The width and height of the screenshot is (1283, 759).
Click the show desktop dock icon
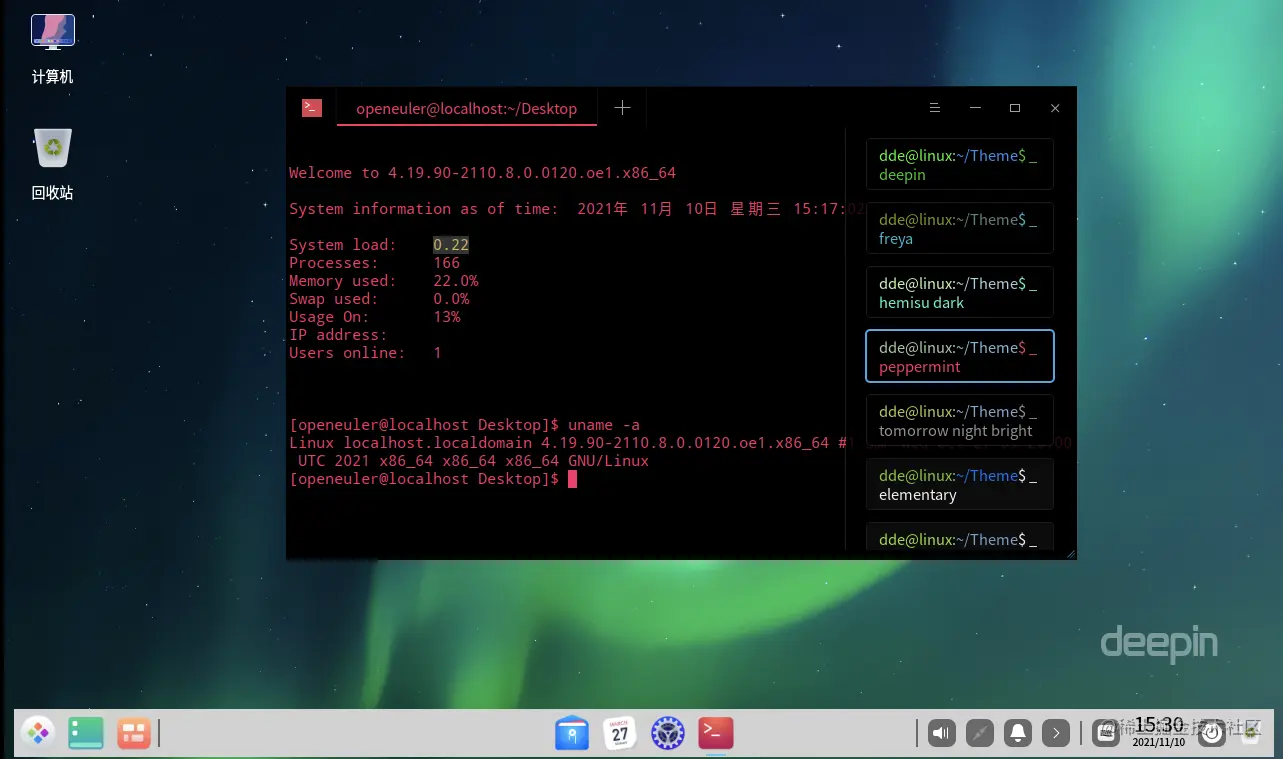click(86, 733)
